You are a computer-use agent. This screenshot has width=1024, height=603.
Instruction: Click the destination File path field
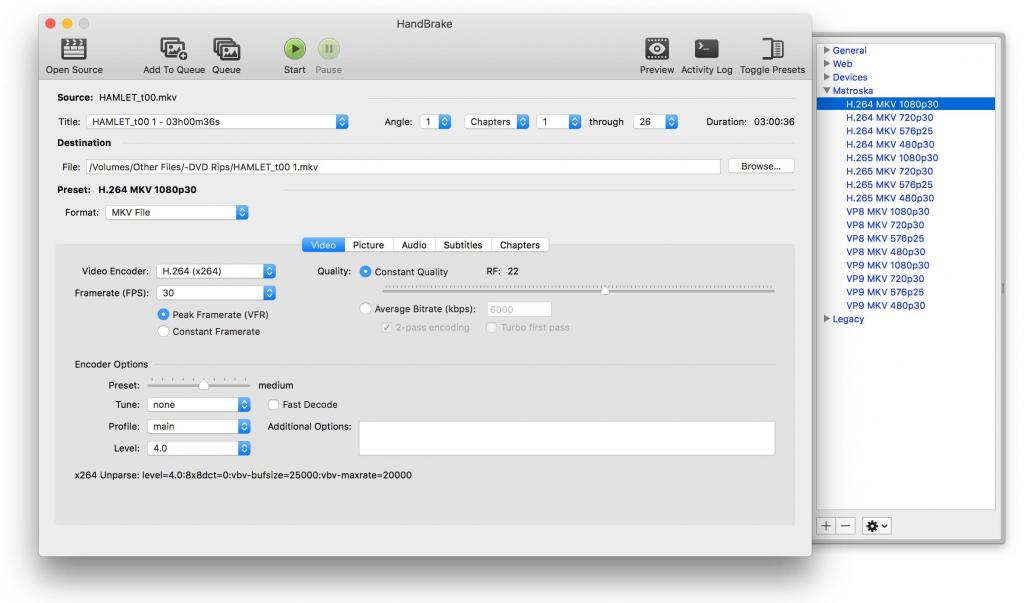coord(403,167)
